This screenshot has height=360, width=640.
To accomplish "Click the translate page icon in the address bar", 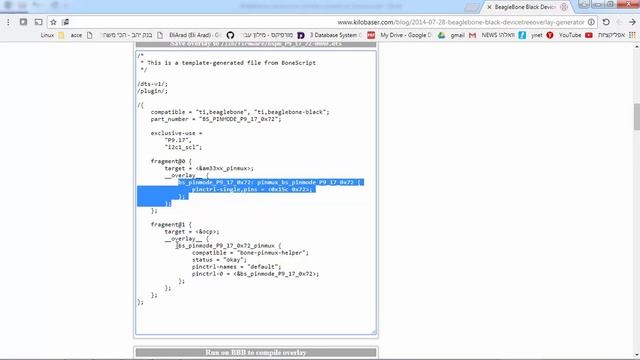I will click(x=65, y=22).
